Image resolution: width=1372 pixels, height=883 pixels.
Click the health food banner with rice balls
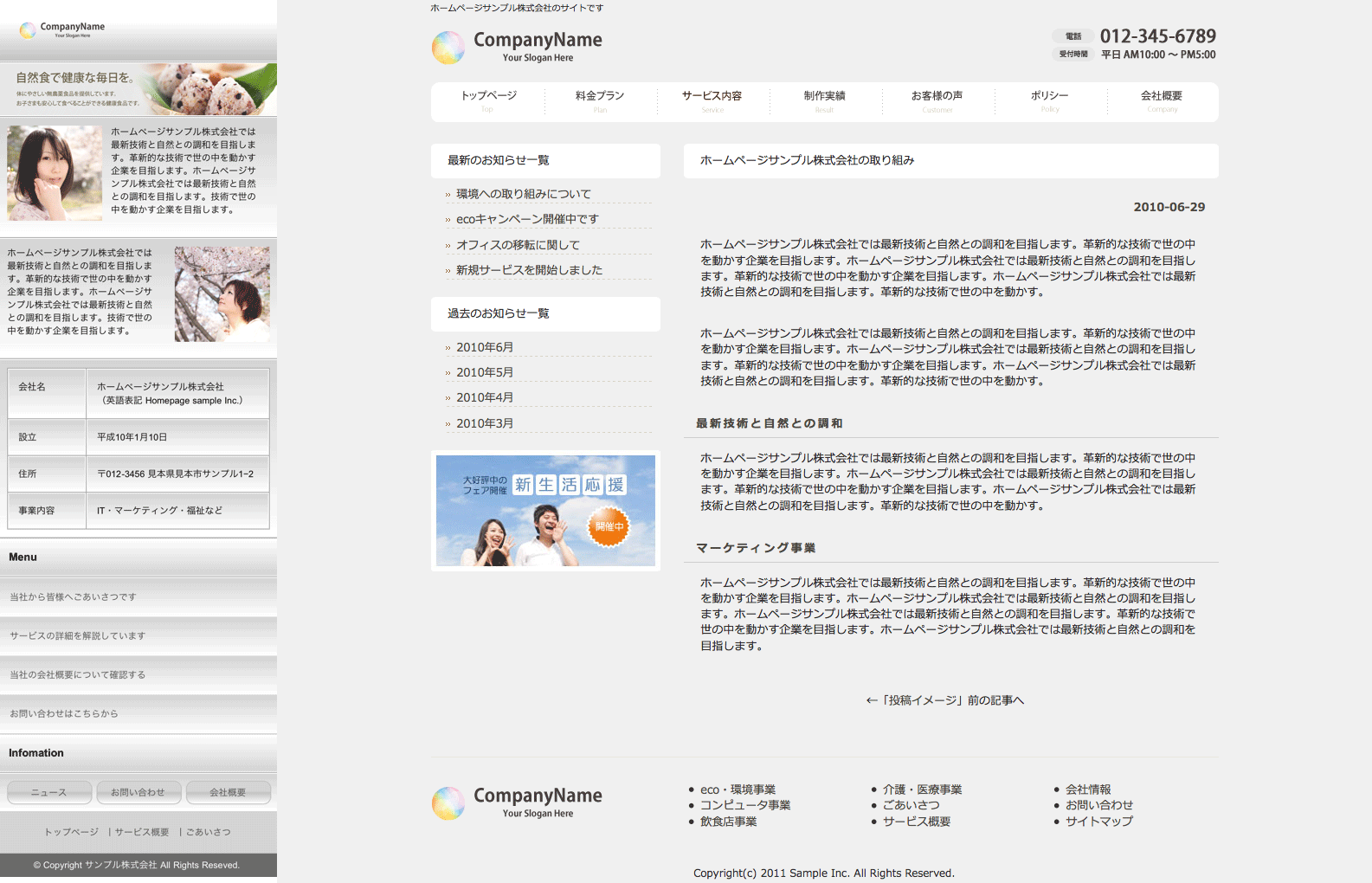tap(138, 89)
